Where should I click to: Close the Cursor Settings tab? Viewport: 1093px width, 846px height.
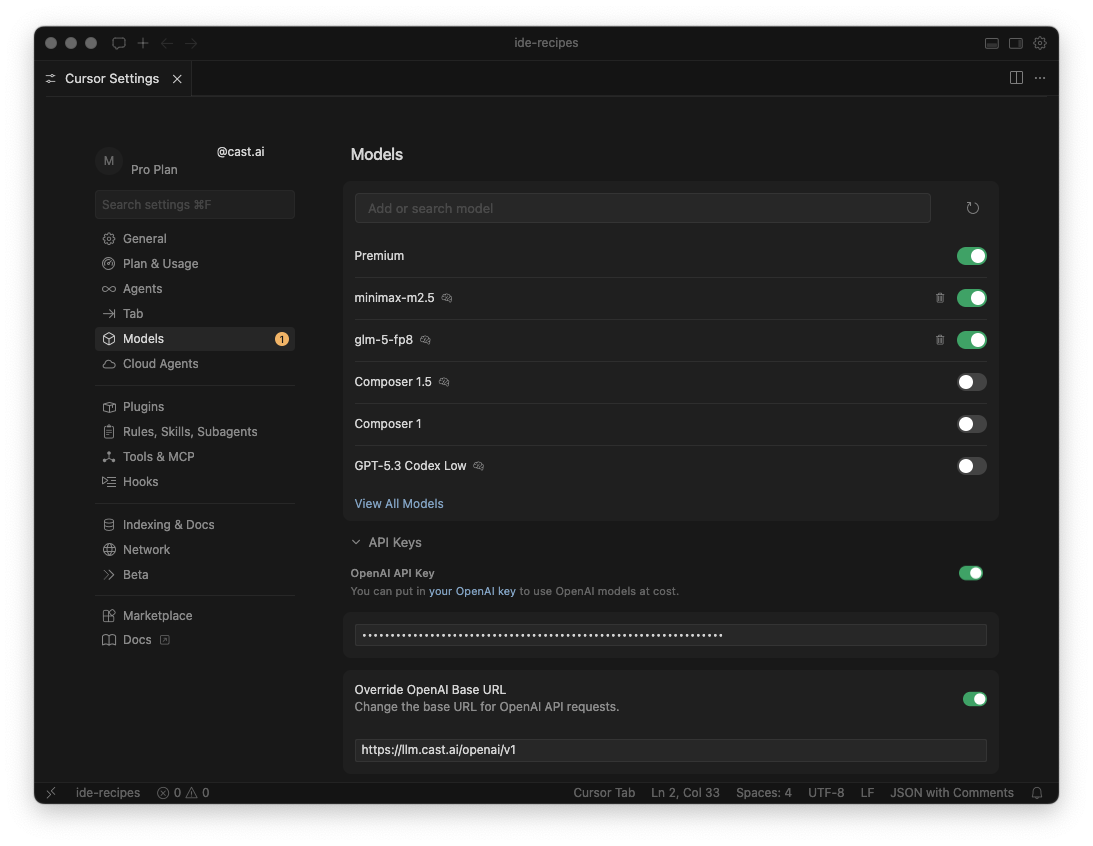(177, 79)
